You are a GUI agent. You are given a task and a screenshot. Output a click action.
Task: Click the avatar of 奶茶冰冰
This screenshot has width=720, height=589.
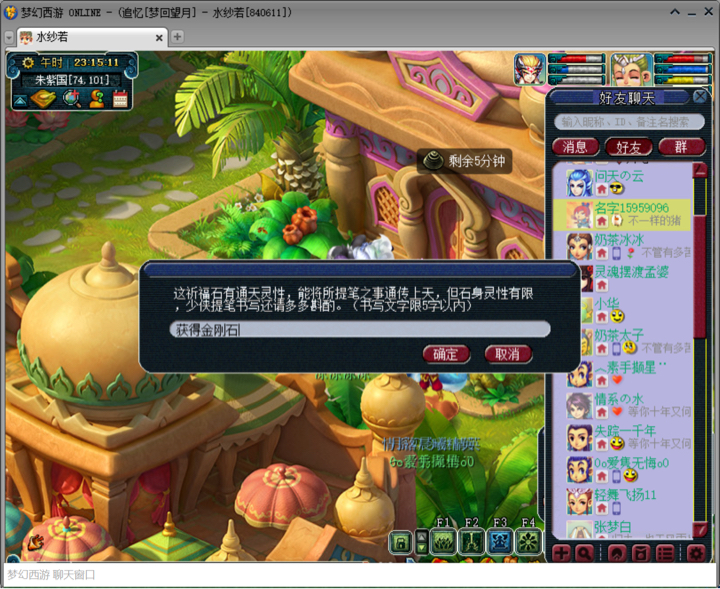[579, 247]
